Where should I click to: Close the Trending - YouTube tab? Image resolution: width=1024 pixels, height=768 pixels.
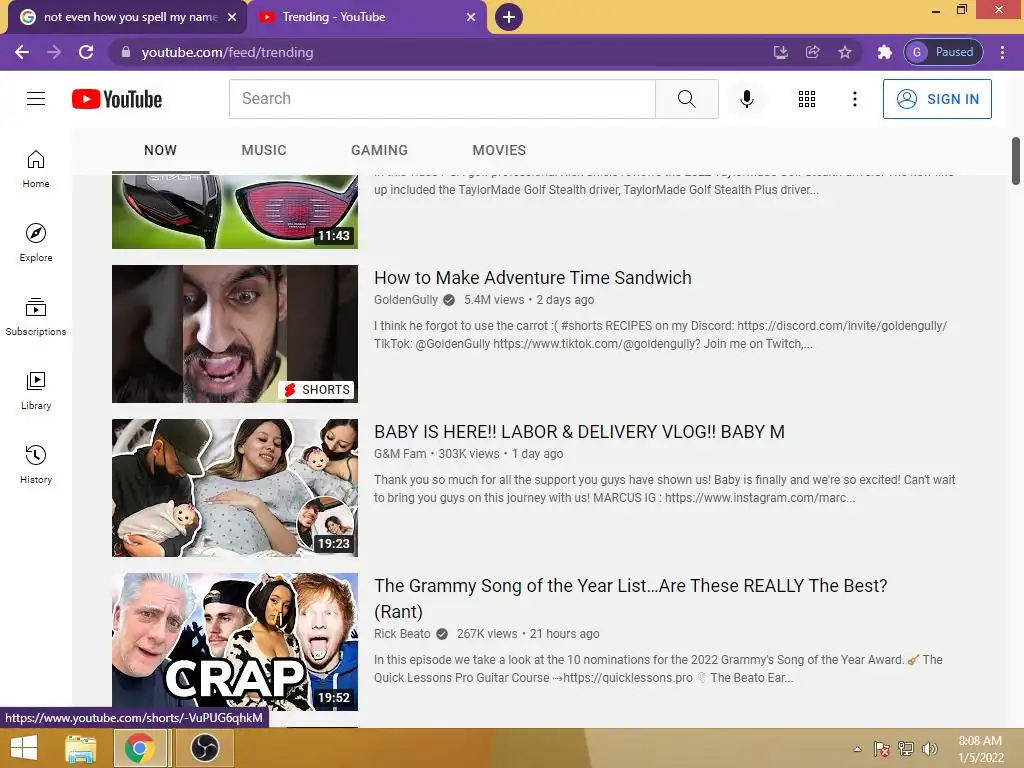(x=471, y=17)
